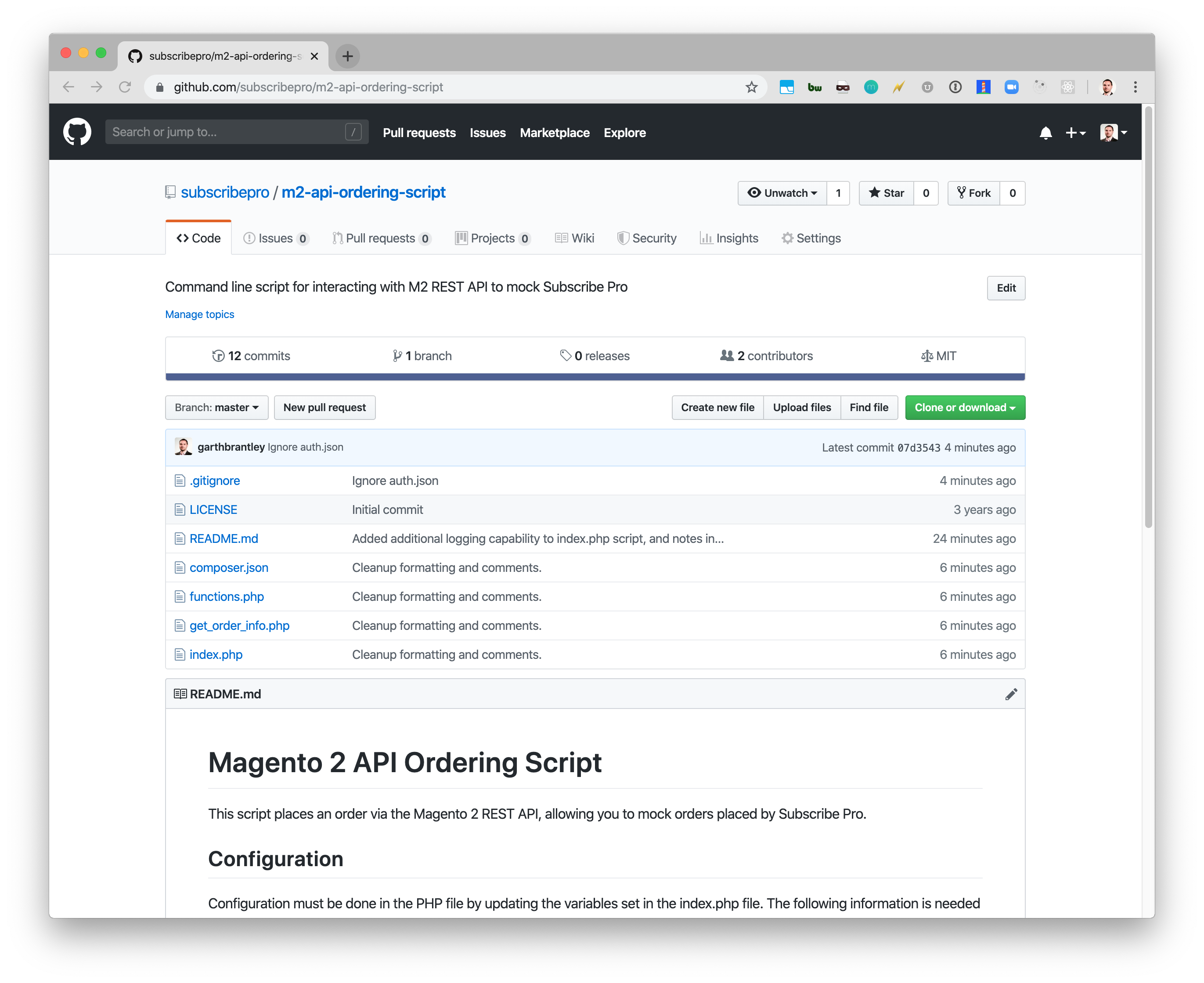Click Create new file
The height and width of the screenshot is (983, 1204).
718,408
